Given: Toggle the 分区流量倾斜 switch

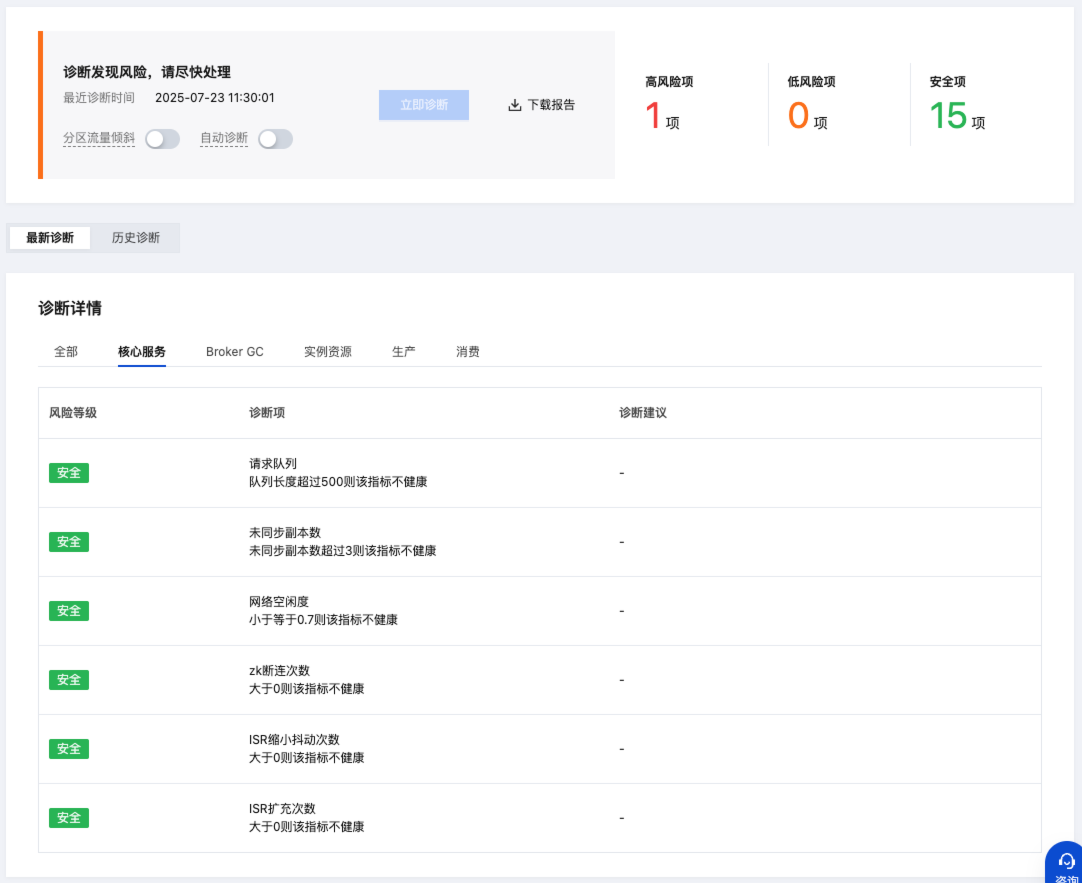Looking at the screenshot, I should pyautogui.click(x=162, y=139).
